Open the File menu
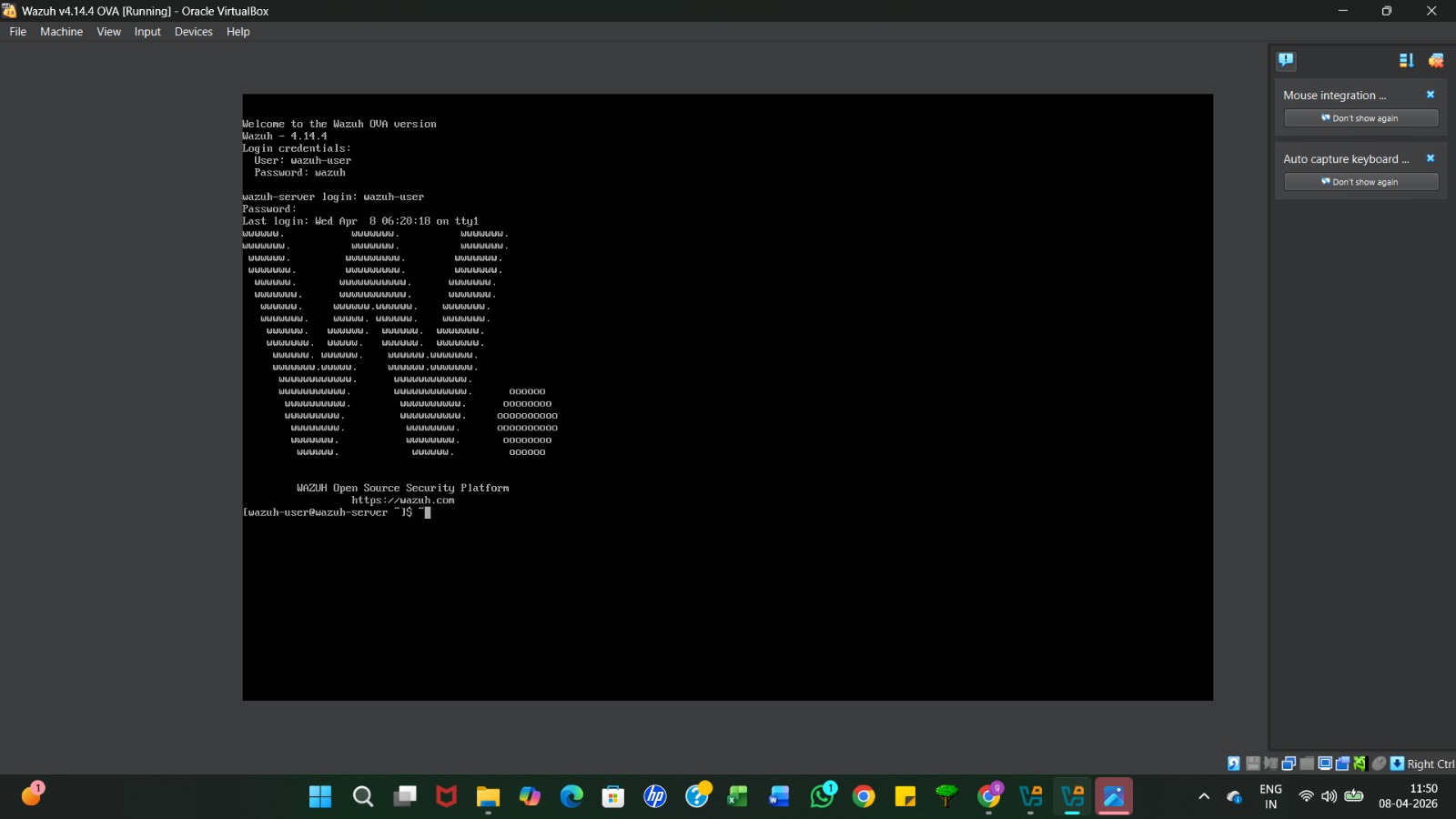The width and height of the screenshot is (1456, 819). click(17, 32)
